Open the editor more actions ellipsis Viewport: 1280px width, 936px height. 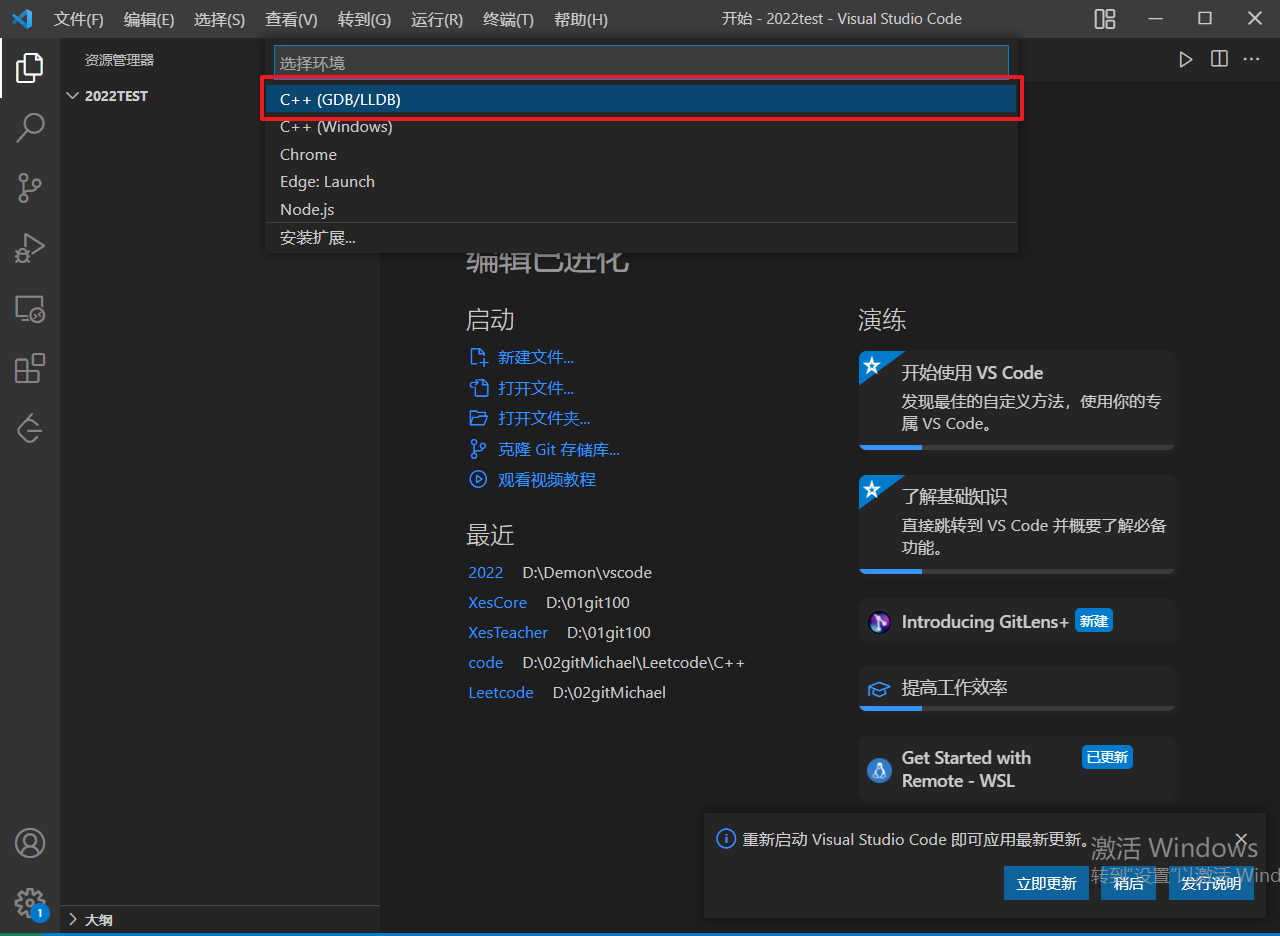(1252, 60)
